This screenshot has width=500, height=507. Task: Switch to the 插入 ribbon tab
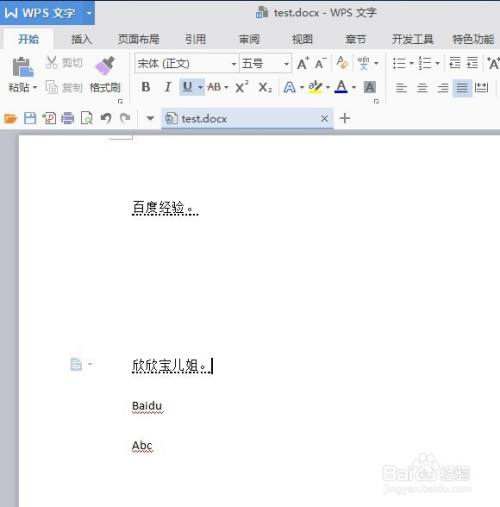tap(82, 39)
